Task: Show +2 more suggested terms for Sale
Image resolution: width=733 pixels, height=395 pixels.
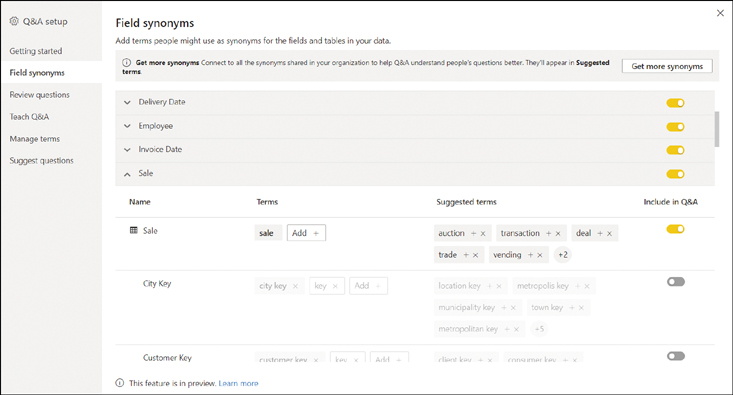Action: click(x=563, y=255)
